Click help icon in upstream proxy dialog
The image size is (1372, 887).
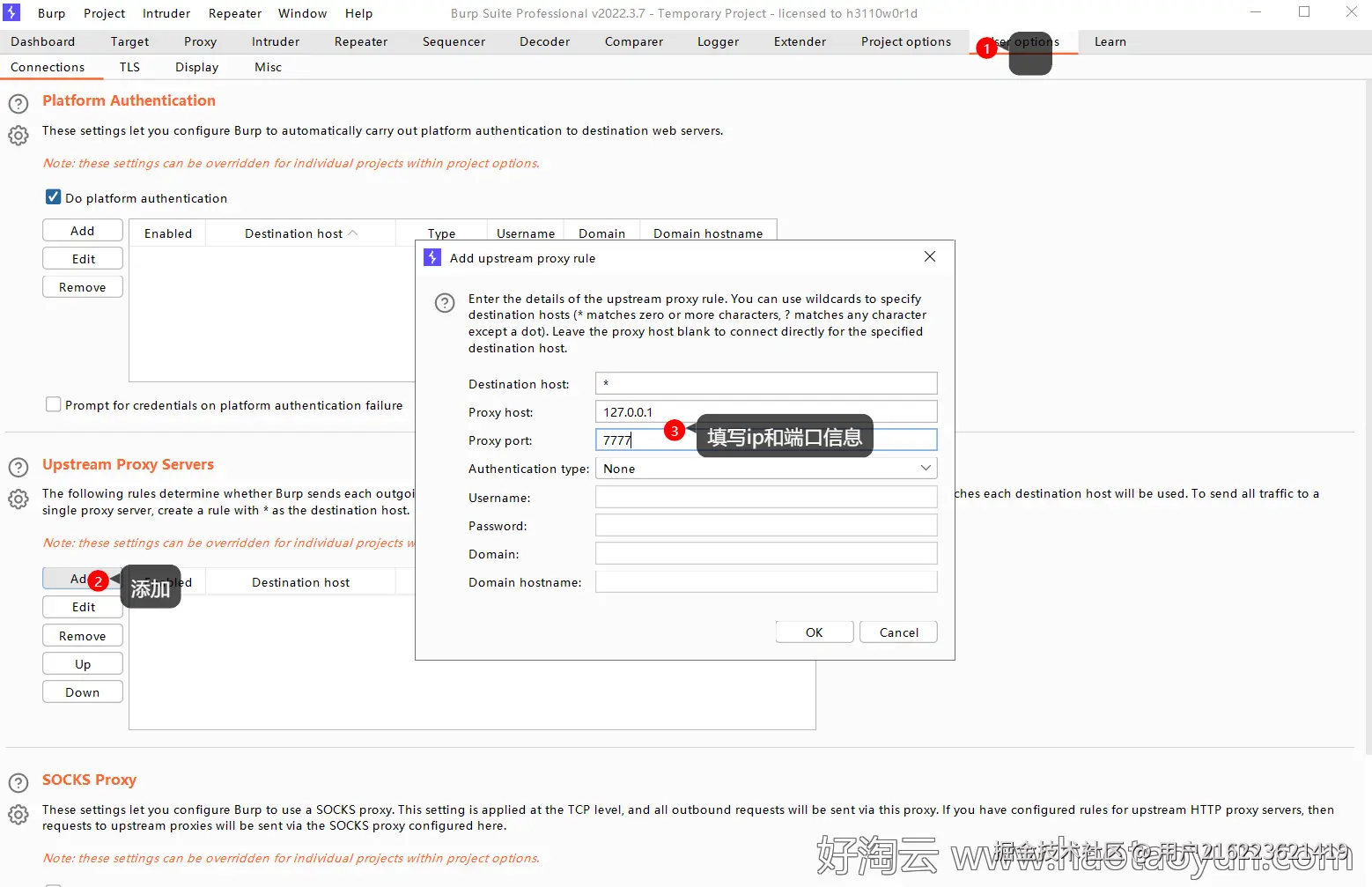445,303
